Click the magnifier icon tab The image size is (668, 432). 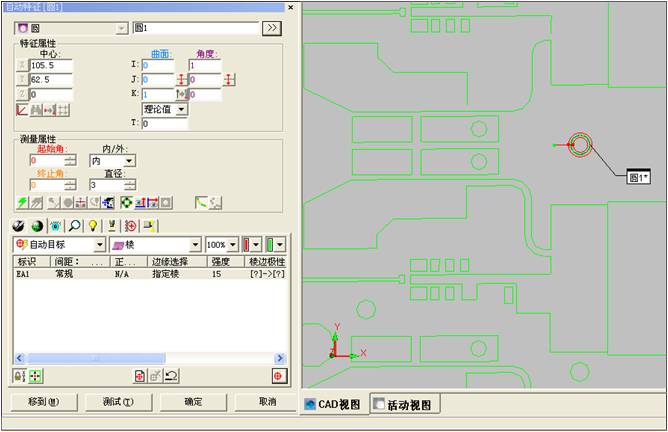[x=75, y=226]
